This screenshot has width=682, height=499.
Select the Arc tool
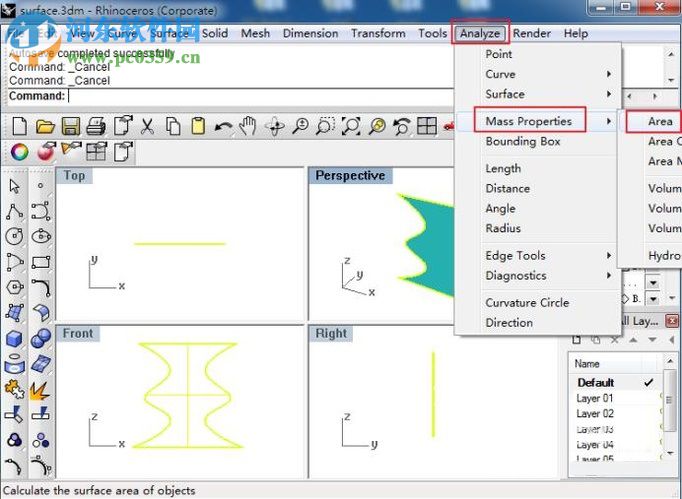click(x=15, y=262)
